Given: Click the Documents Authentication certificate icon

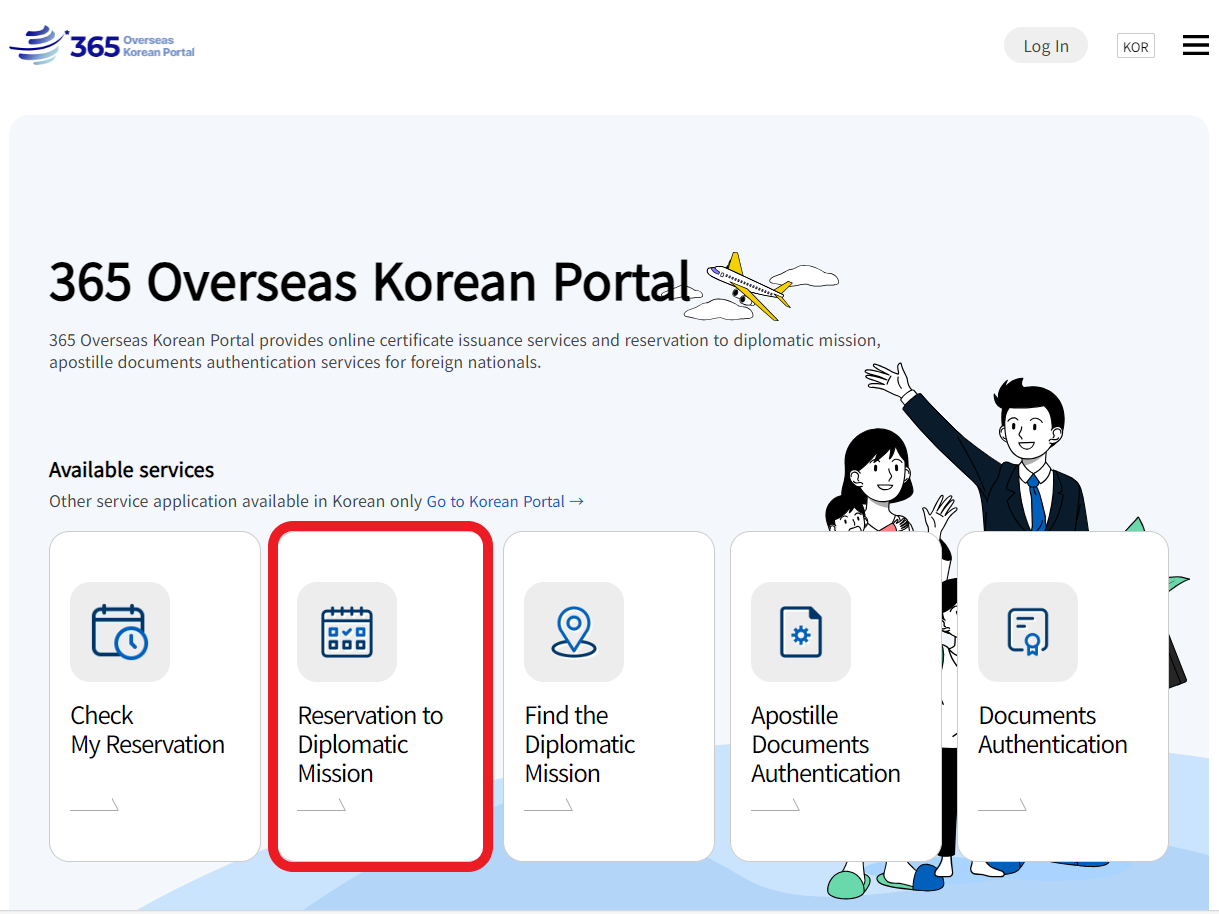Looking at the screenshot, I should (x=1028, y=632).
